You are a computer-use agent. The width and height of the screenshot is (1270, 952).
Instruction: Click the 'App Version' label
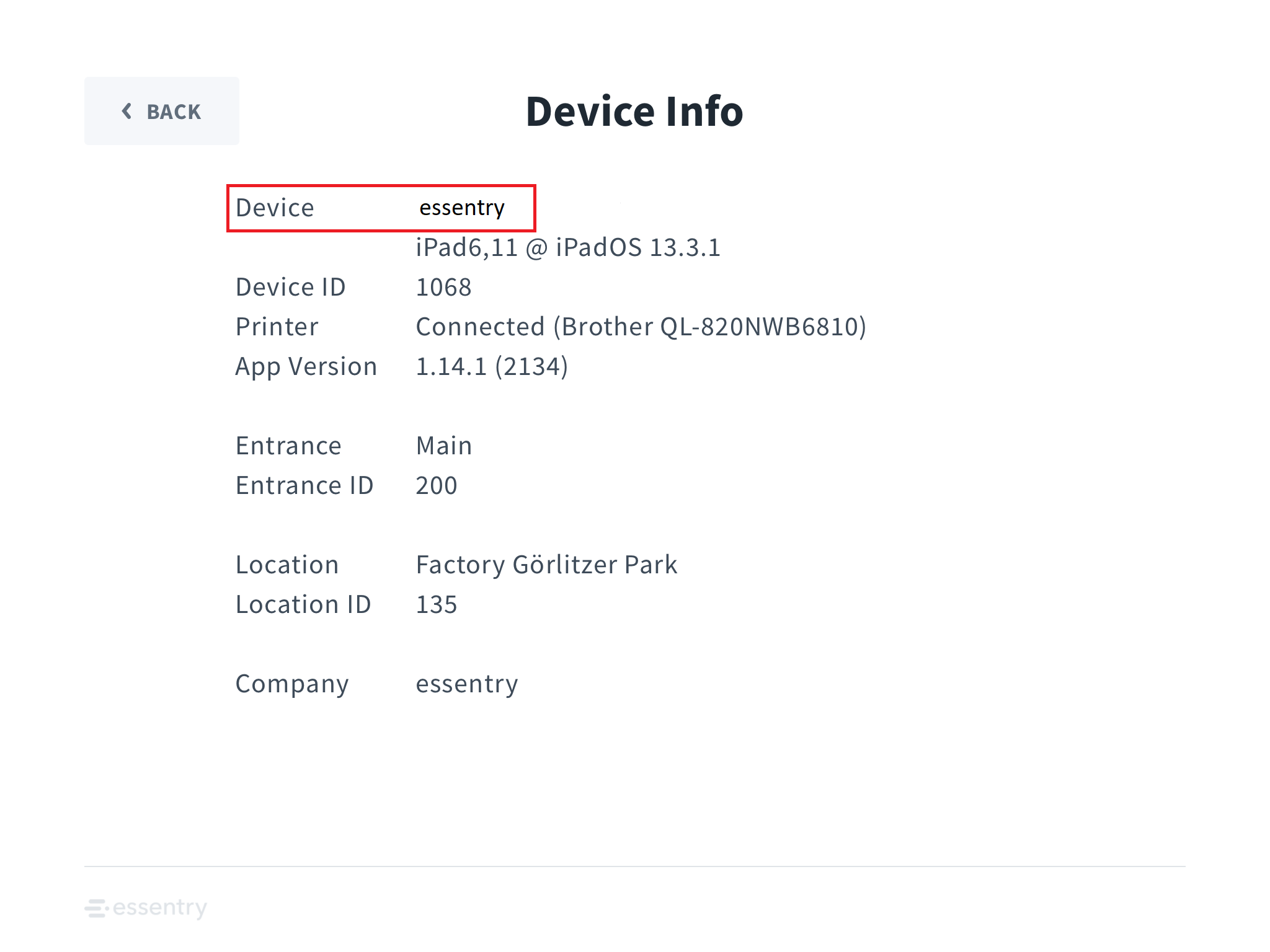coord(306,366)
